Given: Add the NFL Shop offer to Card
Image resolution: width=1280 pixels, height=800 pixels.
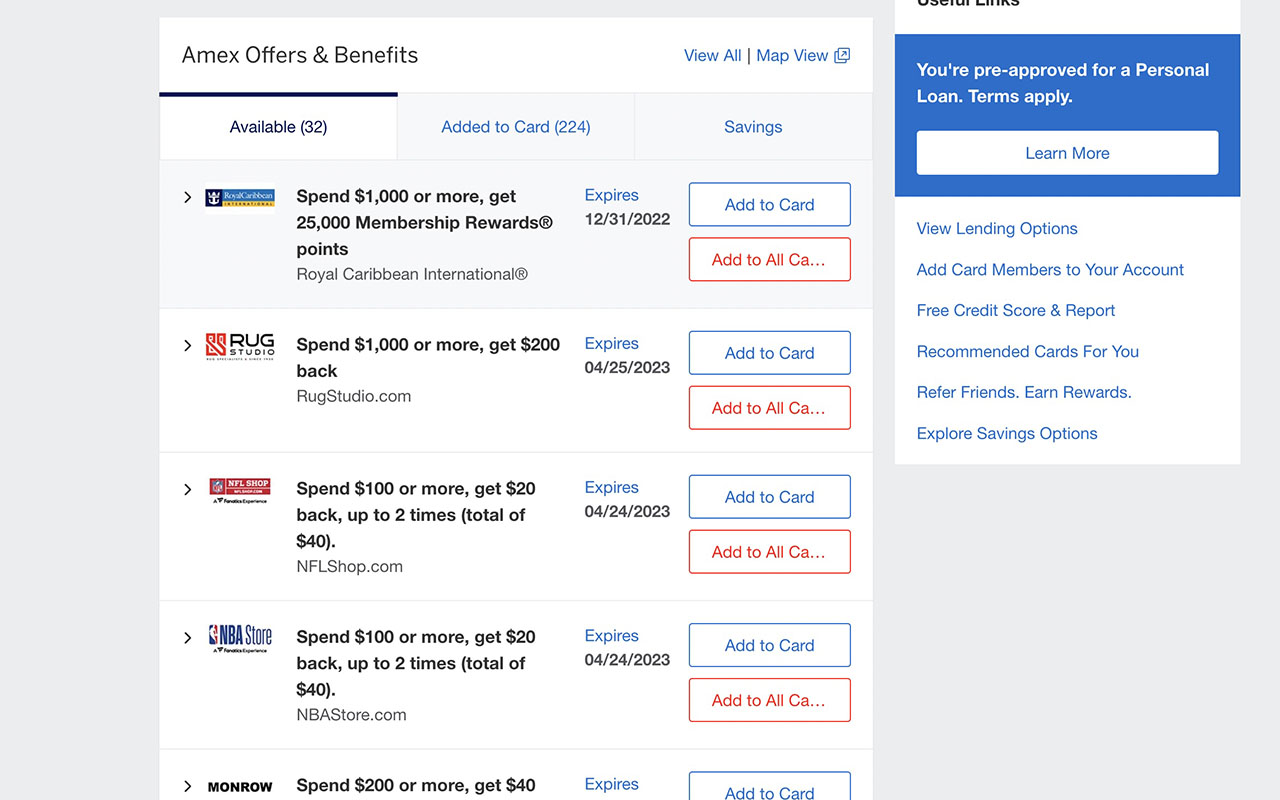Looking at the screenshot, I should tap(769, 496).
